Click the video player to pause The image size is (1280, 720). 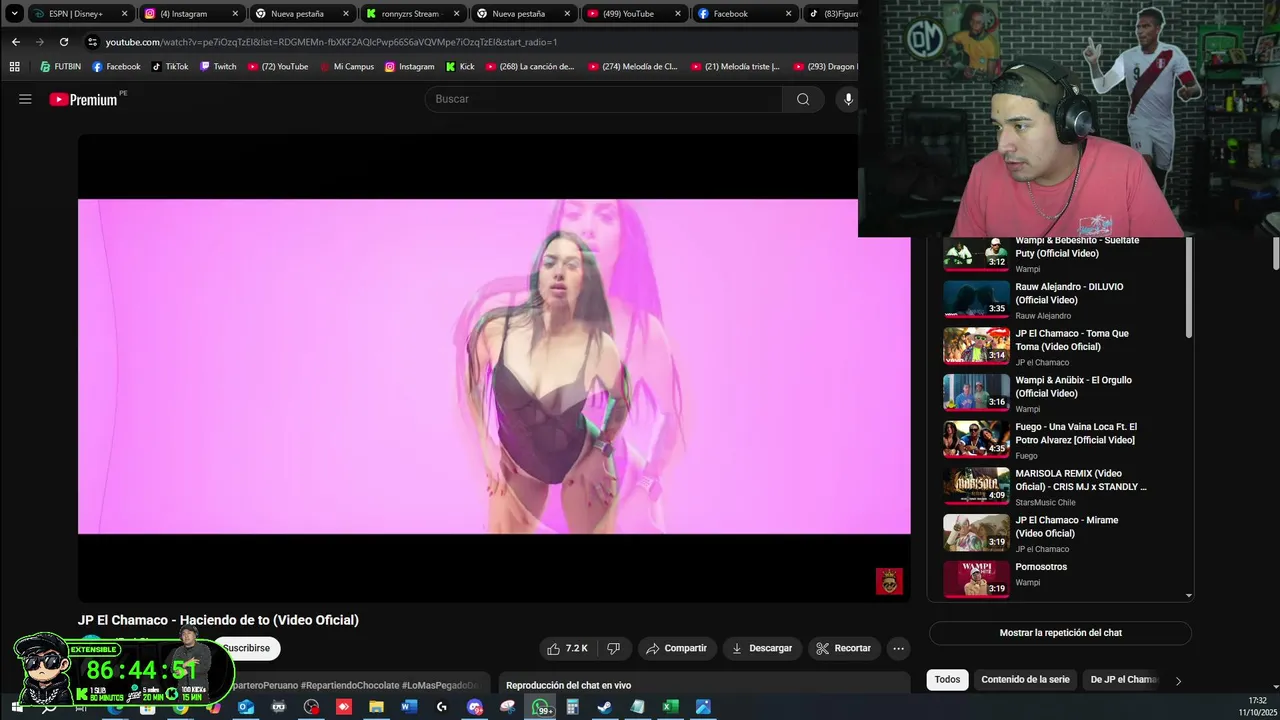point(494,367)
